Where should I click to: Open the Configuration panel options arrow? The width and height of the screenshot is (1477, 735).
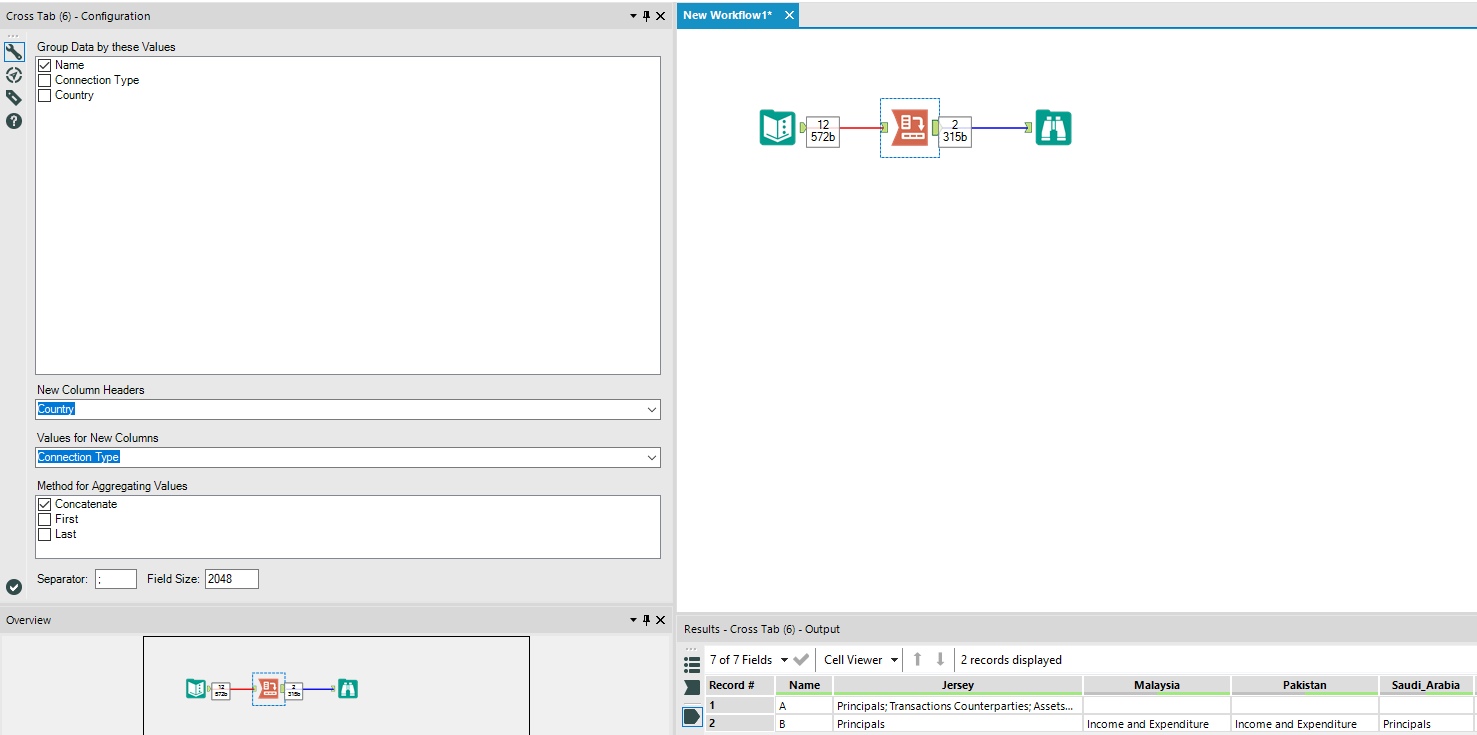pyautogui.click(x=632, y=16)
